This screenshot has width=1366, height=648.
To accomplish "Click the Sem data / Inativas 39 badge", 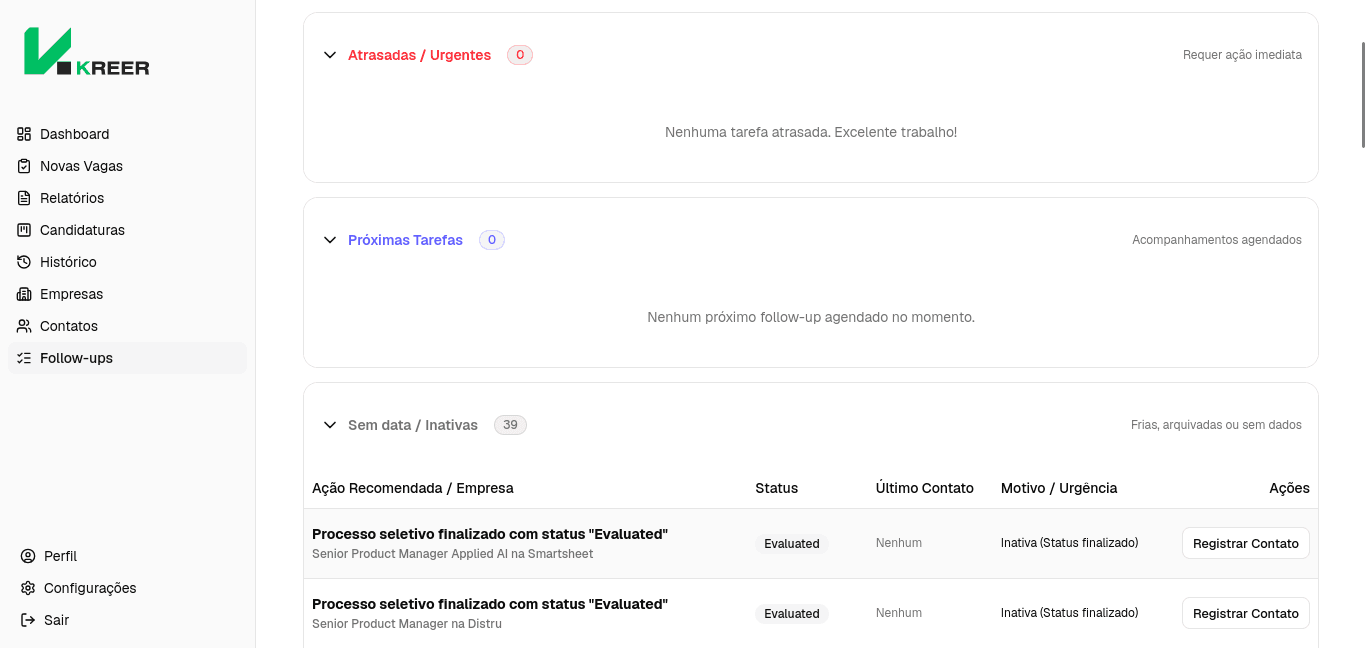I will (510, 425).
